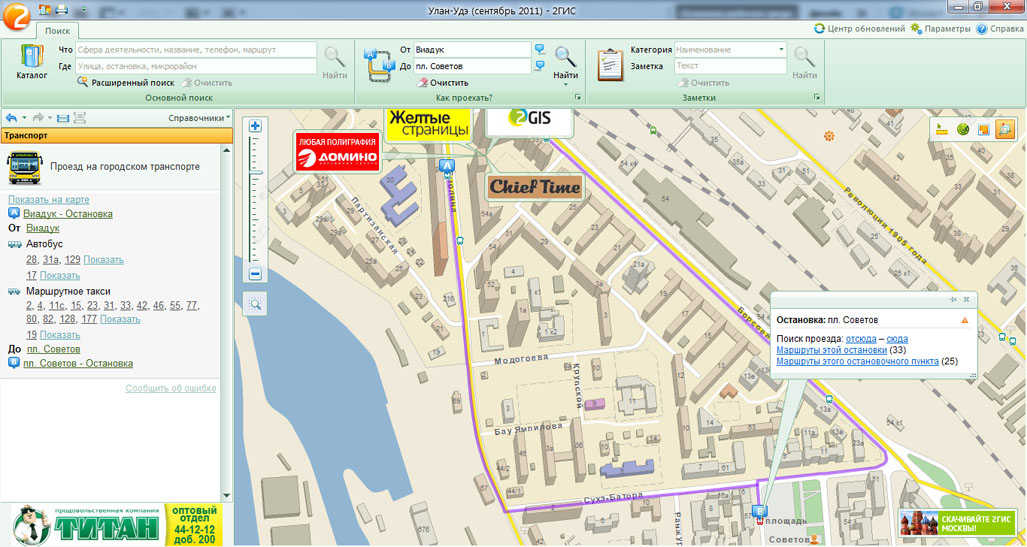Open the Каталог catalog button
The image size is (1027, 547).
click(x=31, y=63)
